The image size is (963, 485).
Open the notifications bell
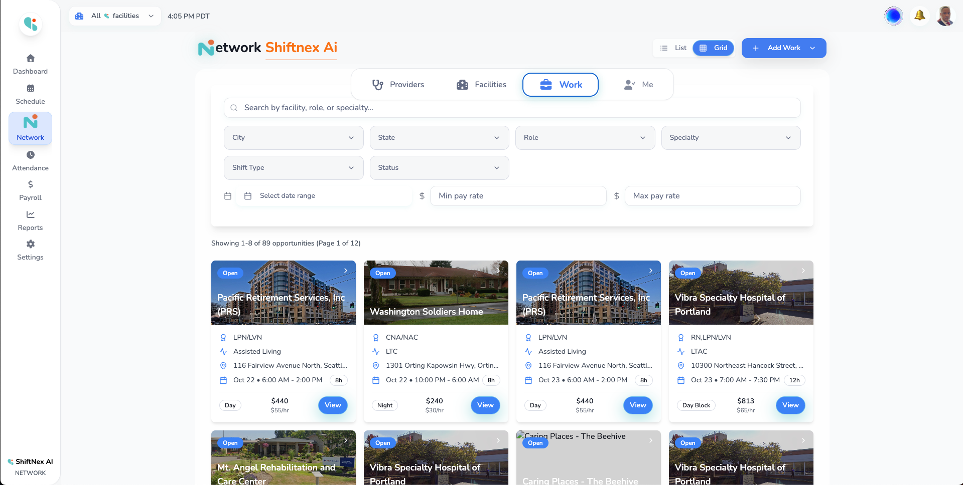919,15
